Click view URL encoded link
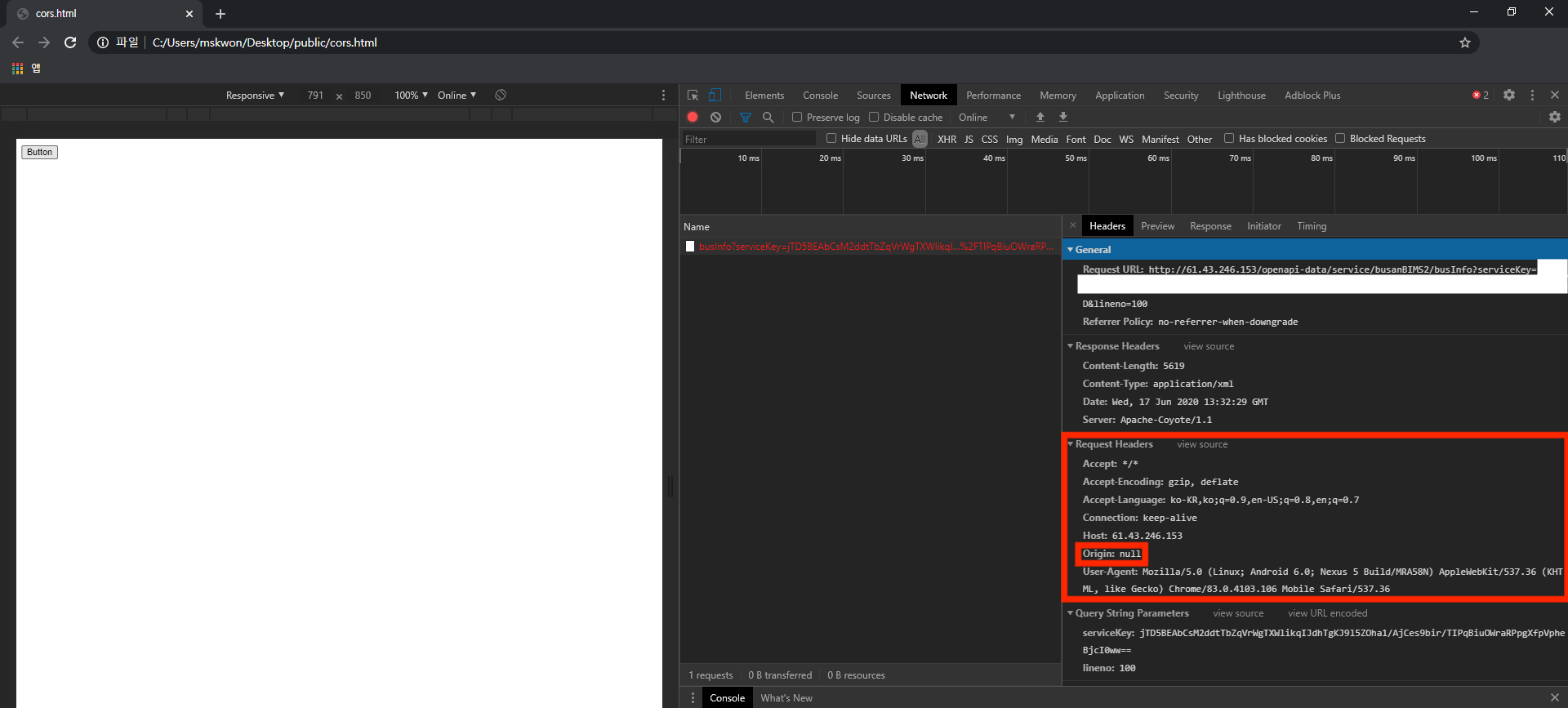This screenshot has width=1568, height=708. (x=1327, y=613)
